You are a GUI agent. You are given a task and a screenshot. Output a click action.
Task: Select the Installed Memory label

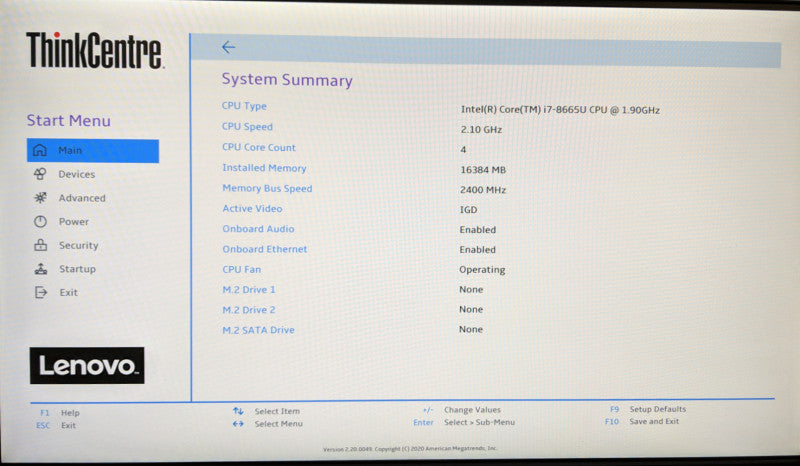(264, 168)
